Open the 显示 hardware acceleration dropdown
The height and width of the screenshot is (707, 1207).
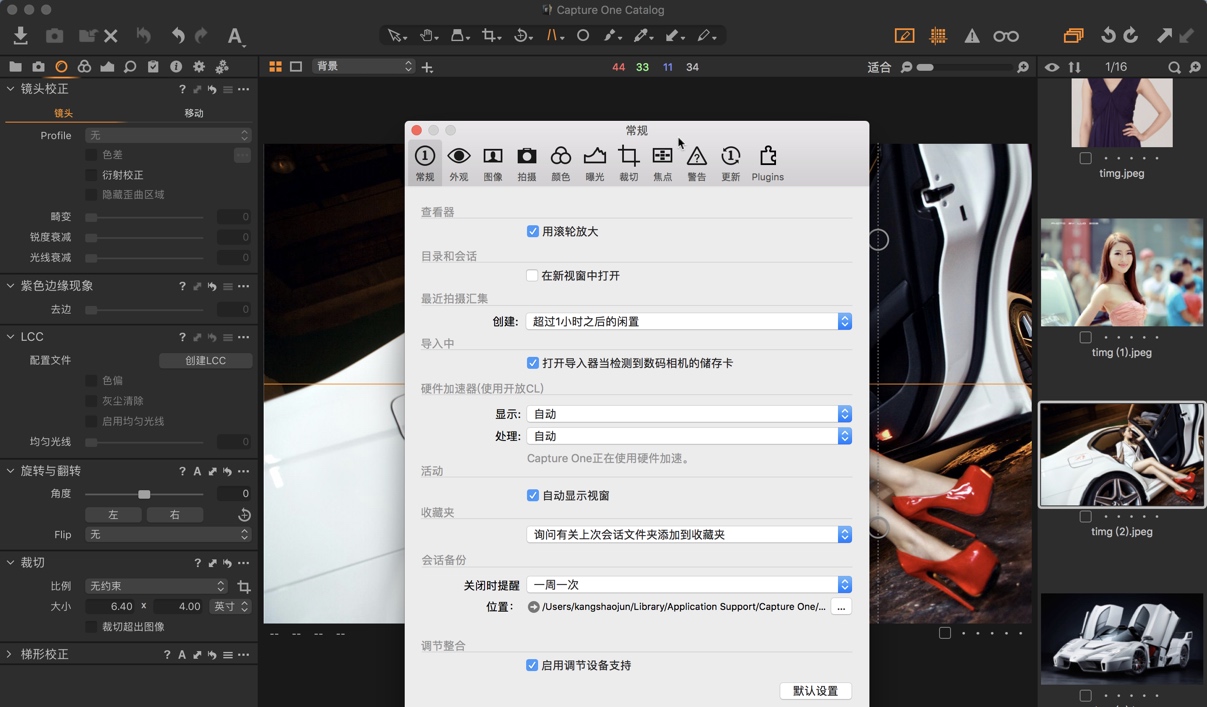[x=688, y=413]
